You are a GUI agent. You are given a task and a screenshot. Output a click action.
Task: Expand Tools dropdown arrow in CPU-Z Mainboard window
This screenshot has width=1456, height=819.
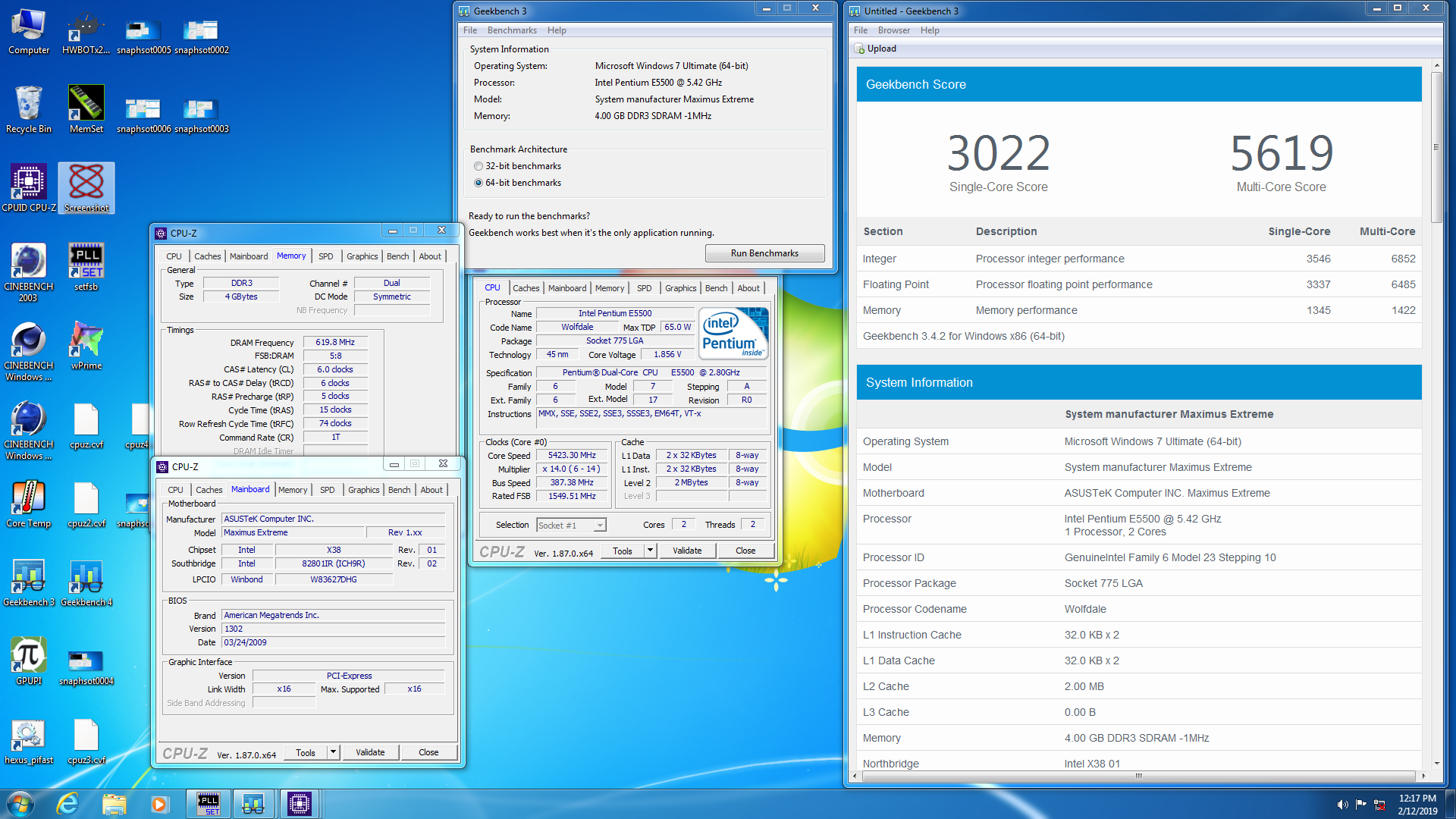(333, 752)
